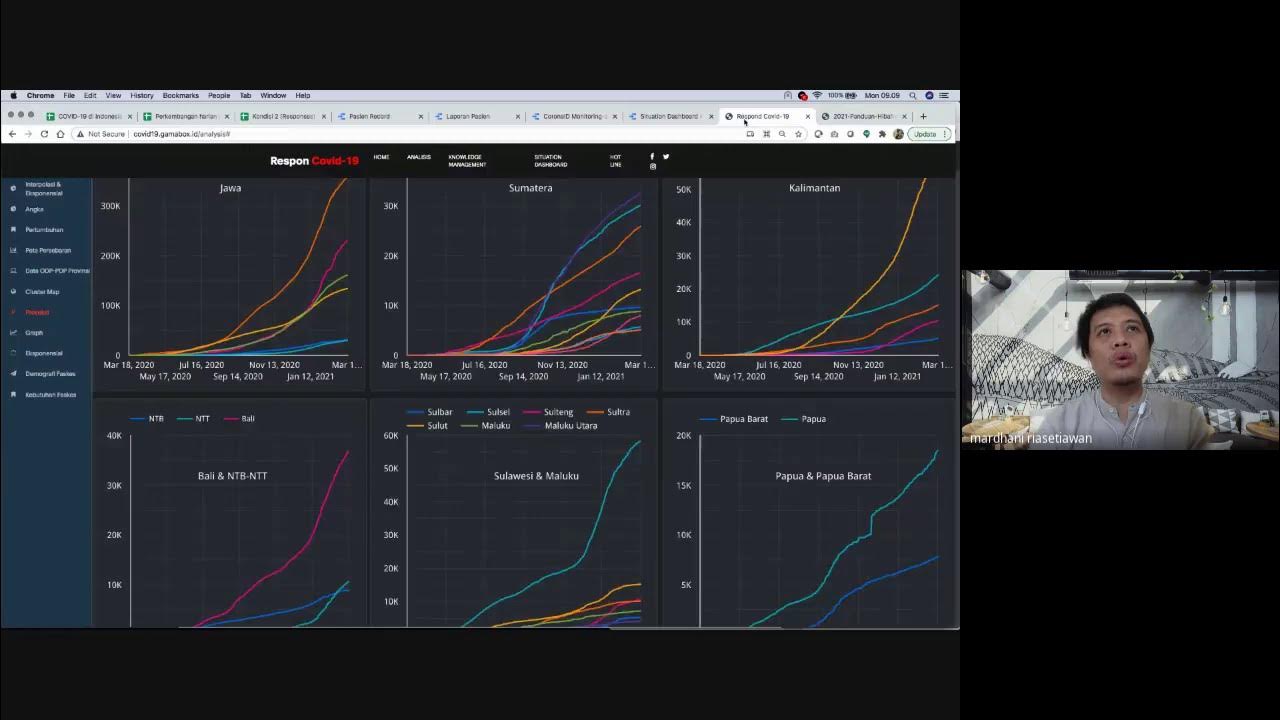
Task: Select the Angka icon in the sidebar
Action: pyautogui.click(x=13, y=209)
